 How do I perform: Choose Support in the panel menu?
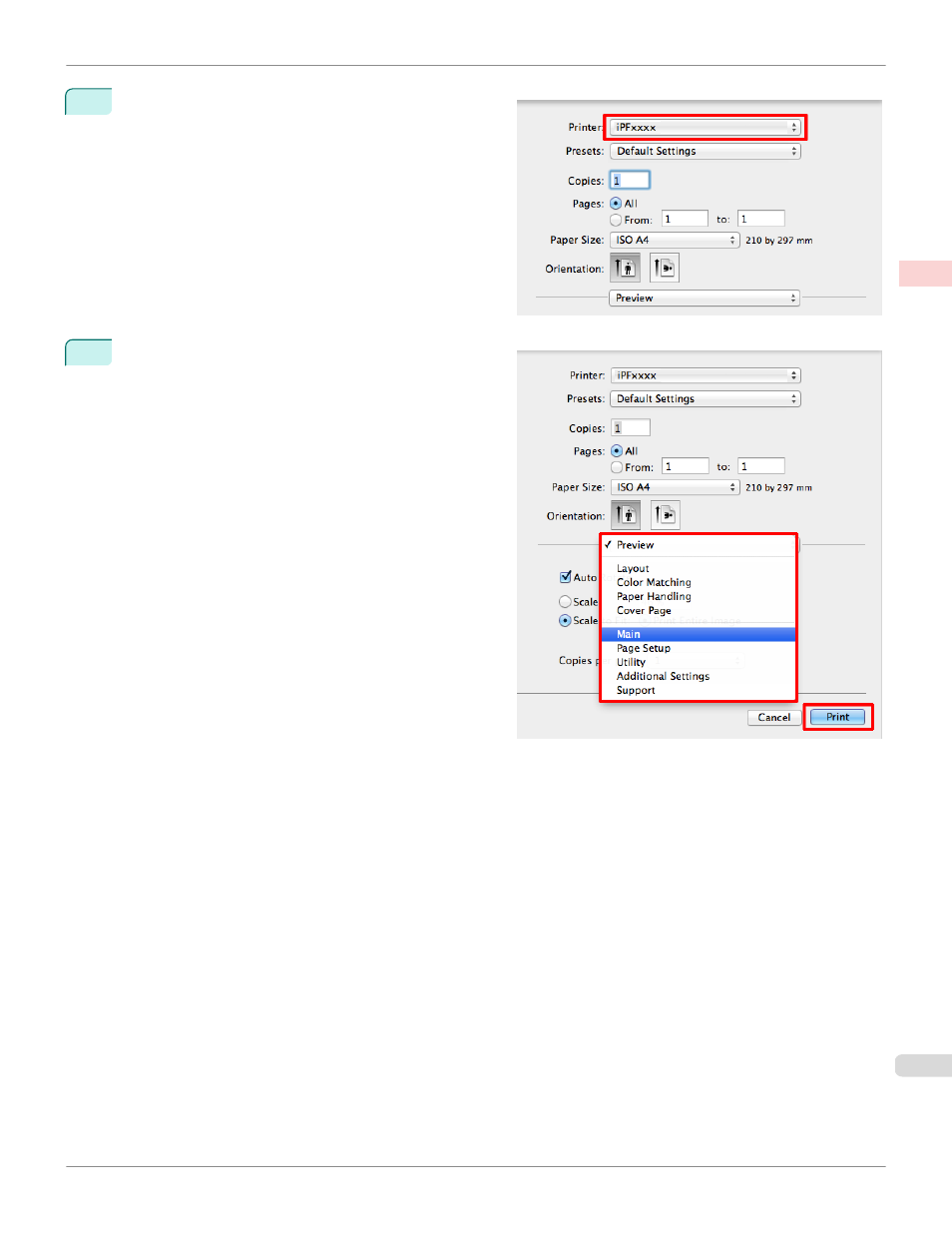[x=699, y=690]
